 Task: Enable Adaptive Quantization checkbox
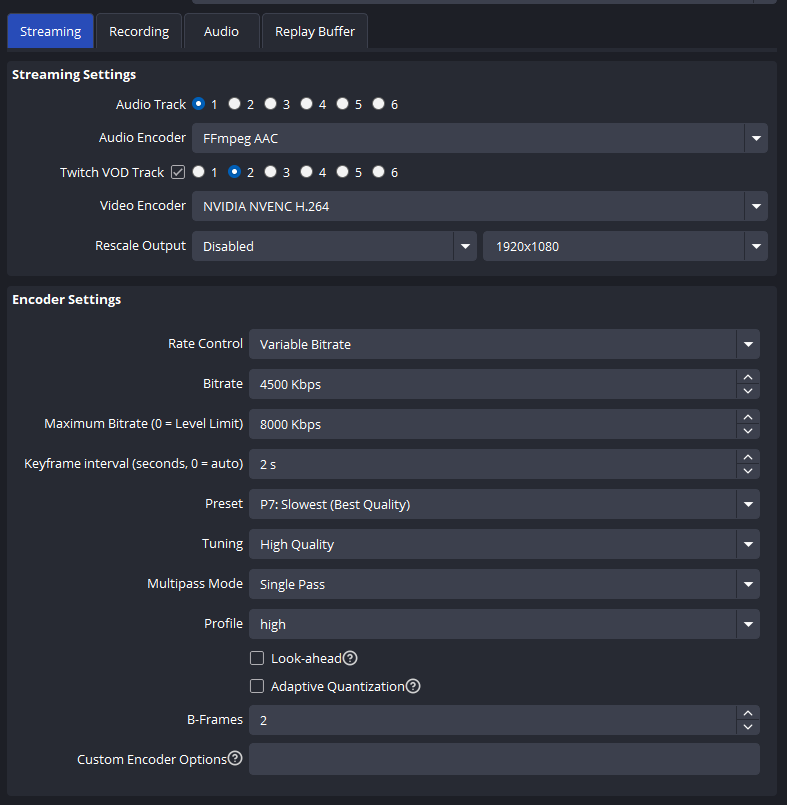(x=257, y=686)
